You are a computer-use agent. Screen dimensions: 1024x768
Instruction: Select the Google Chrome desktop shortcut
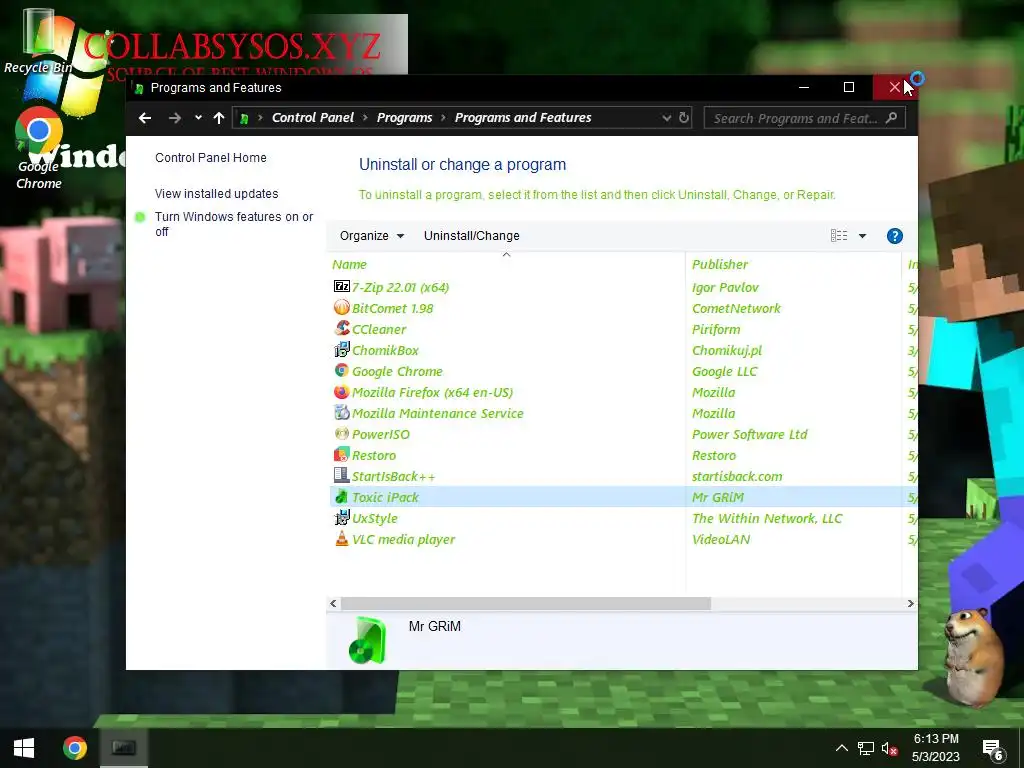[x=39, y=148]
